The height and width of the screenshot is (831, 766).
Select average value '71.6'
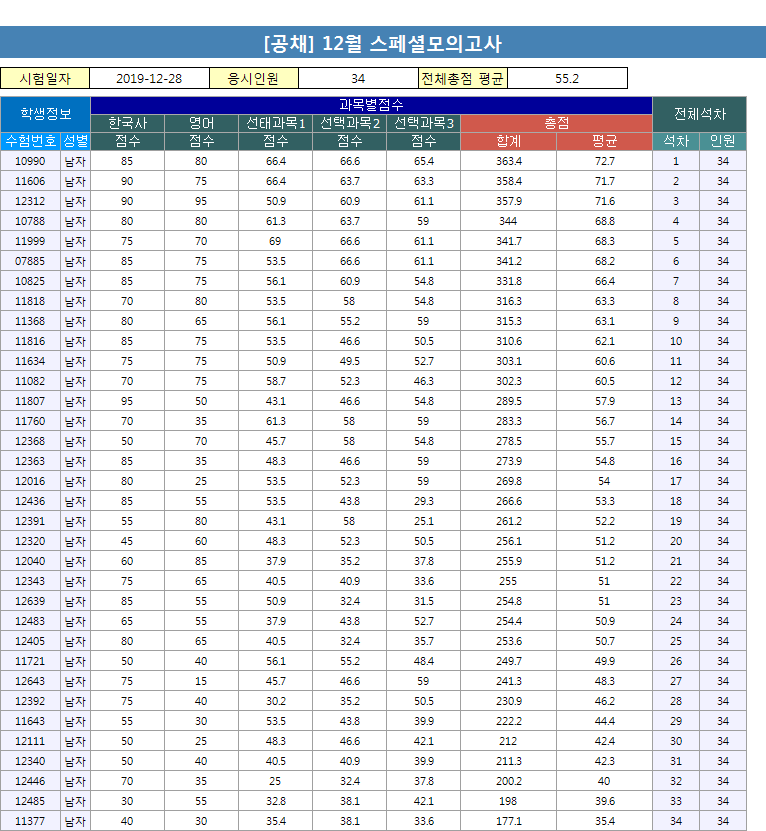coord(604,201)
